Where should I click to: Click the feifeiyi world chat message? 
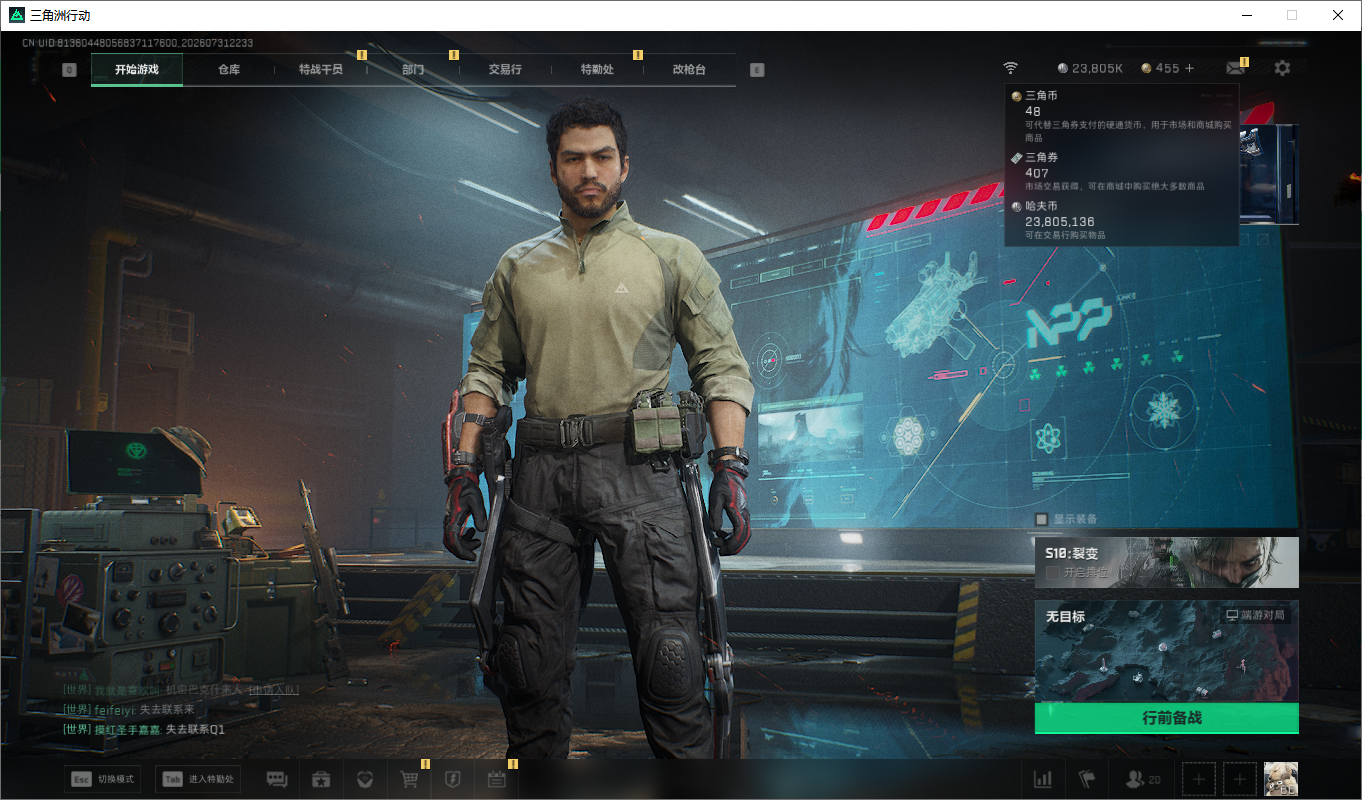click(128, 710)
